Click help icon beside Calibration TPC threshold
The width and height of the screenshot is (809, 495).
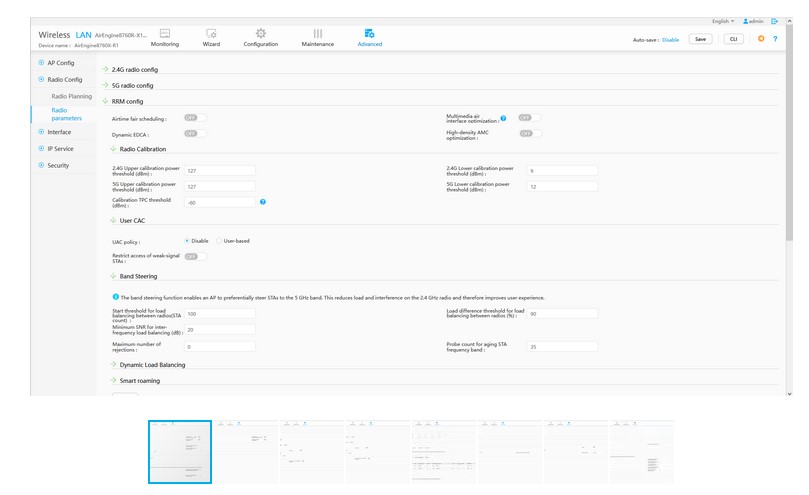pos(263,202)
